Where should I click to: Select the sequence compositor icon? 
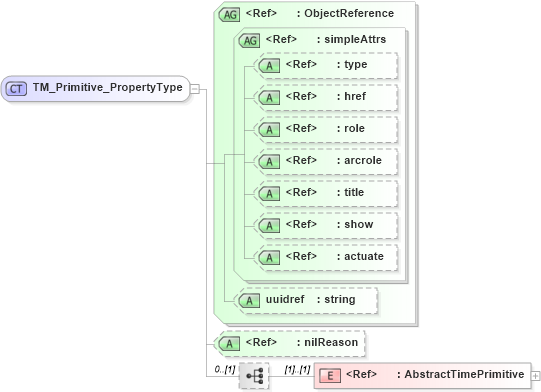pyautogui.click(x=254, y=376)
